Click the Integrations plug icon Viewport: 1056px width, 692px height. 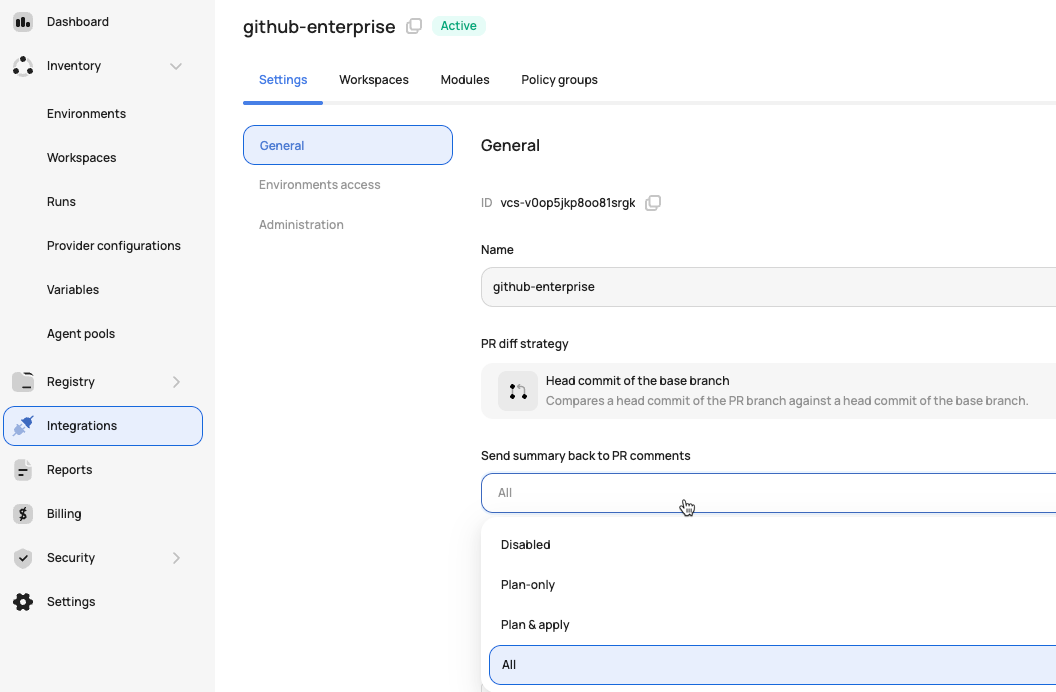tap(23, 426)
